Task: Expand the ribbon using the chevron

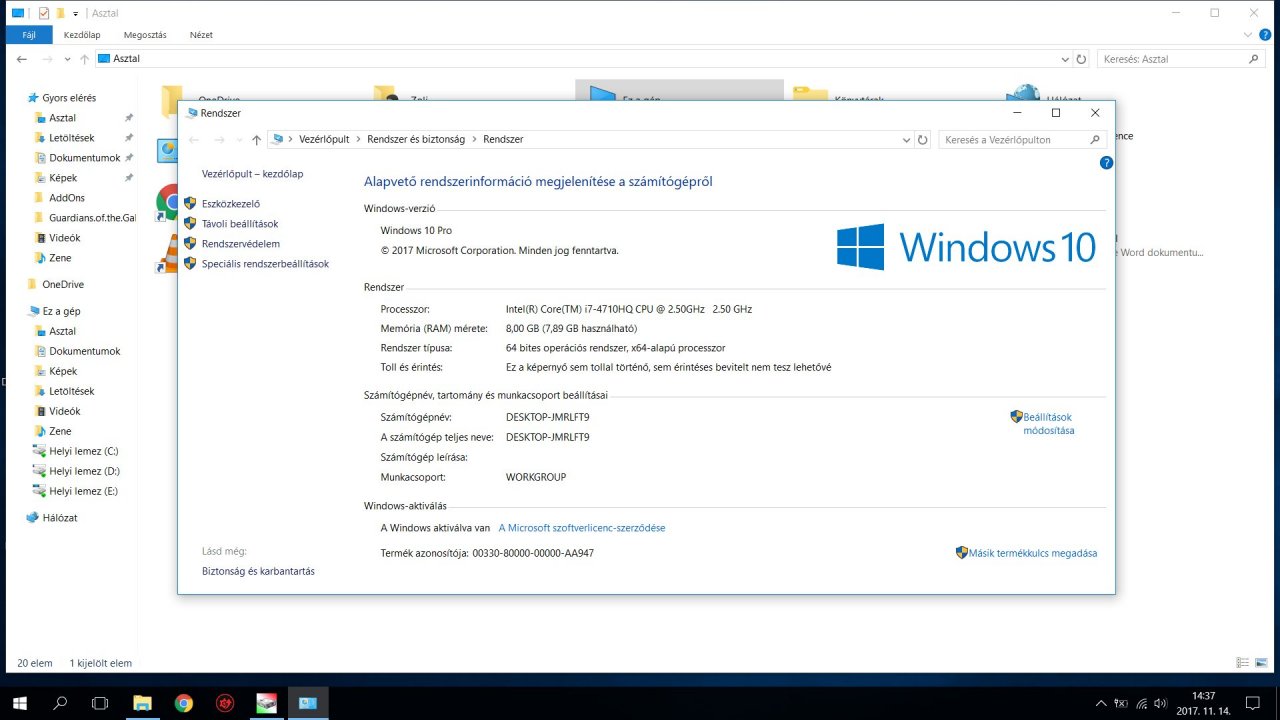Action: tap(1247, 35)
